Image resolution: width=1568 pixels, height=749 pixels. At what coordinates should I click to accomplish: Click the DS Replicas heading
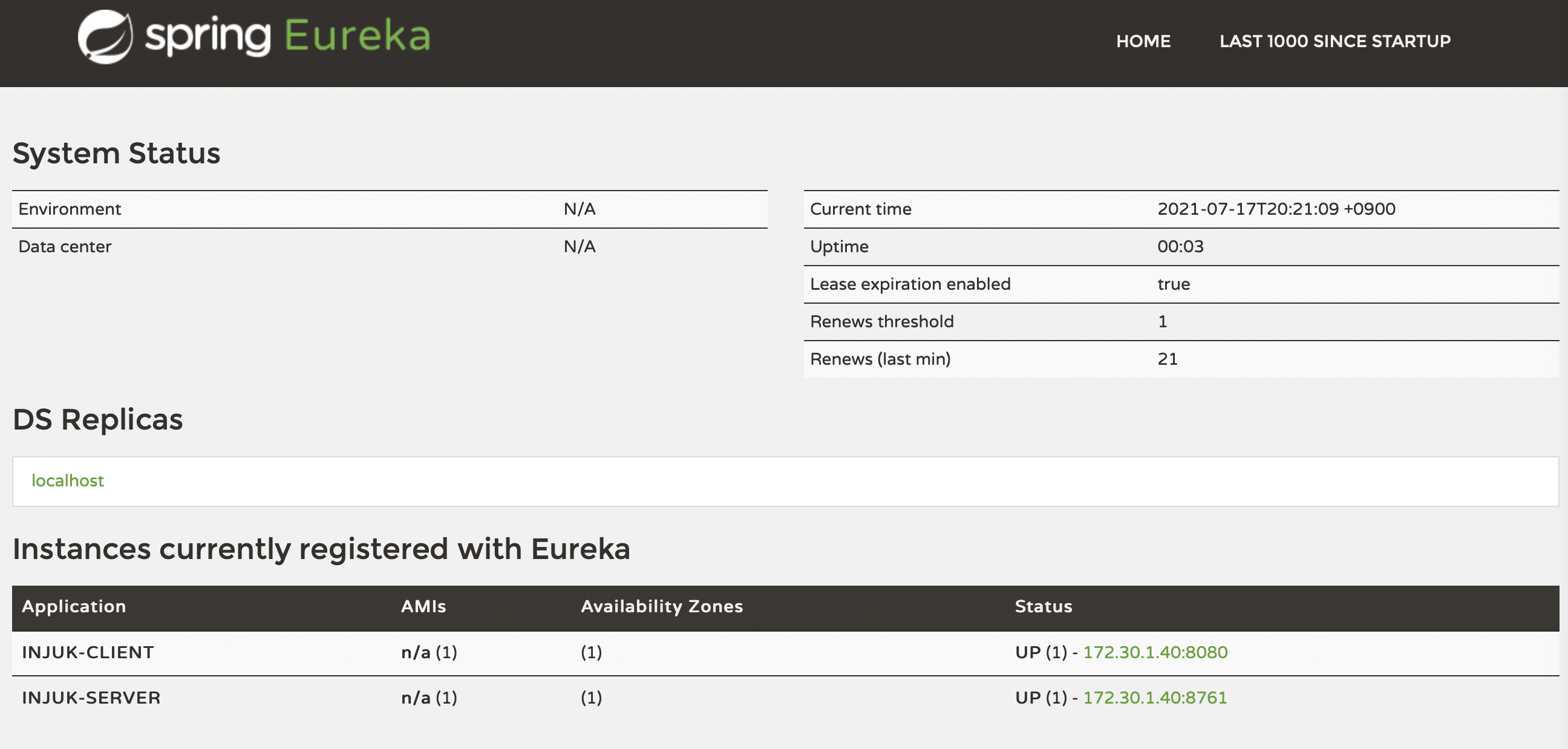[97, 419]
